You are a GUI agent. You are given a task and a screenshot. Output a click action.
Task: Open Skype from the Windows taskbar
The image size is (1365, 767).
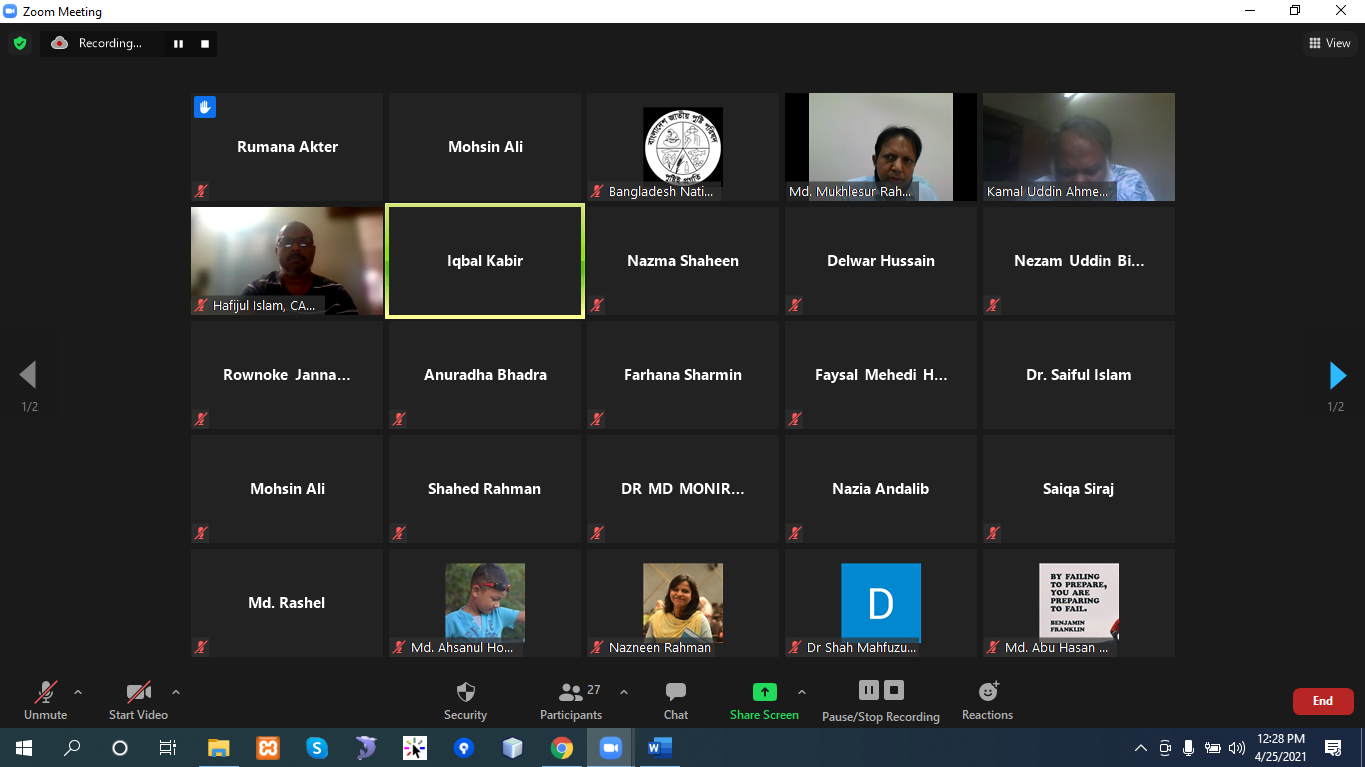[x=317, y=747]
